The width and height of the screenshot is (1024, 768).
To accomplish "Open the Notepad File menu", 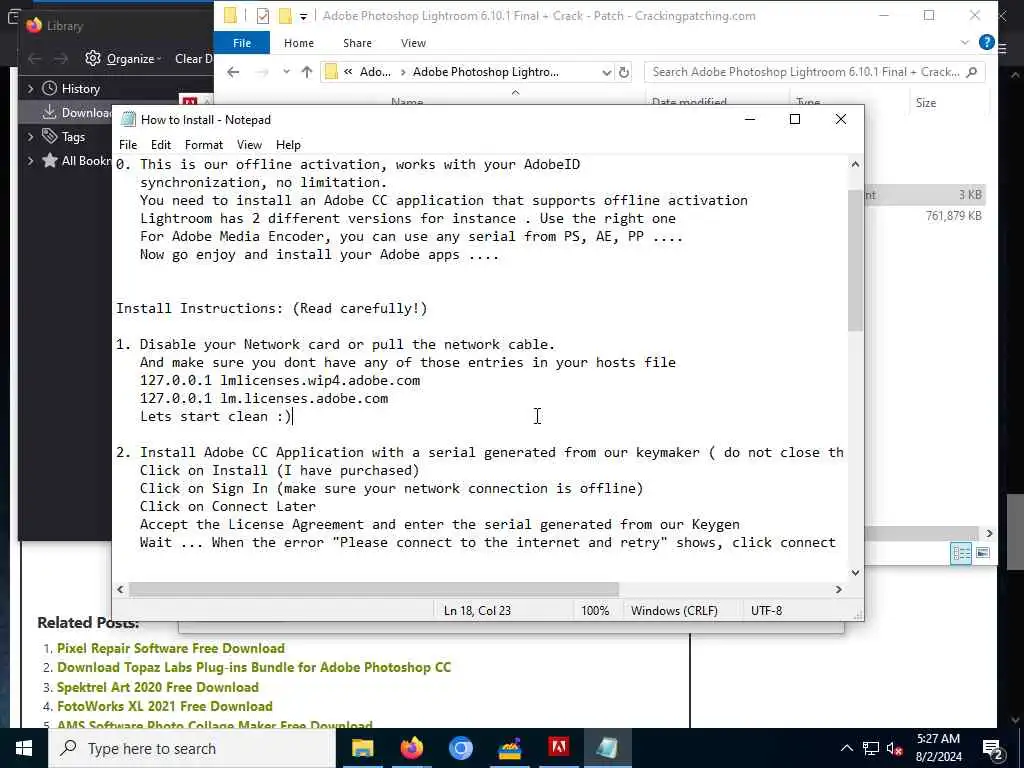I will pyautogui.click(x=128, y=145).
